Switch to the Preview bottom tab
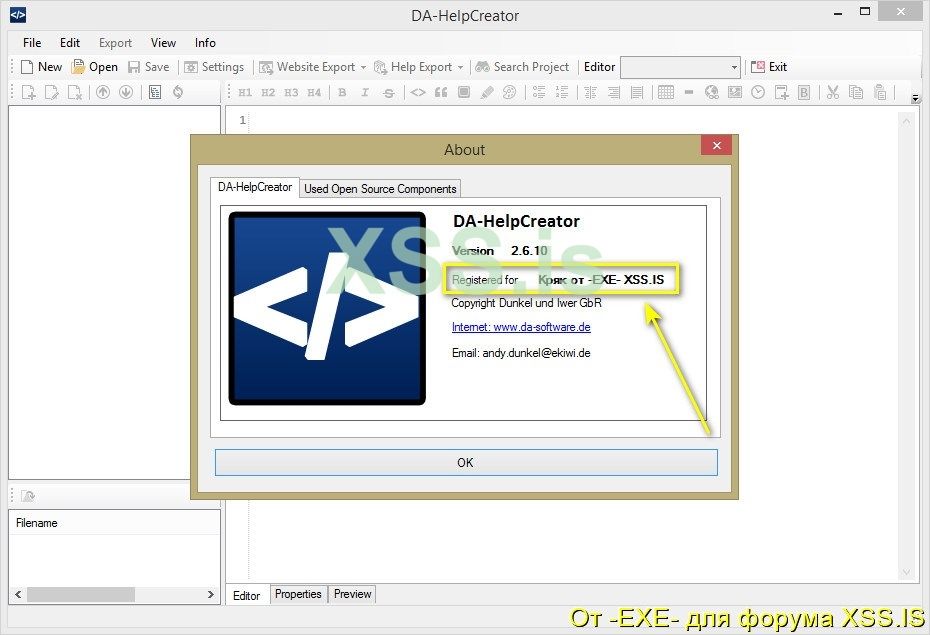The width and height of the screenshot is (930, 635). [x=352, y=594]
